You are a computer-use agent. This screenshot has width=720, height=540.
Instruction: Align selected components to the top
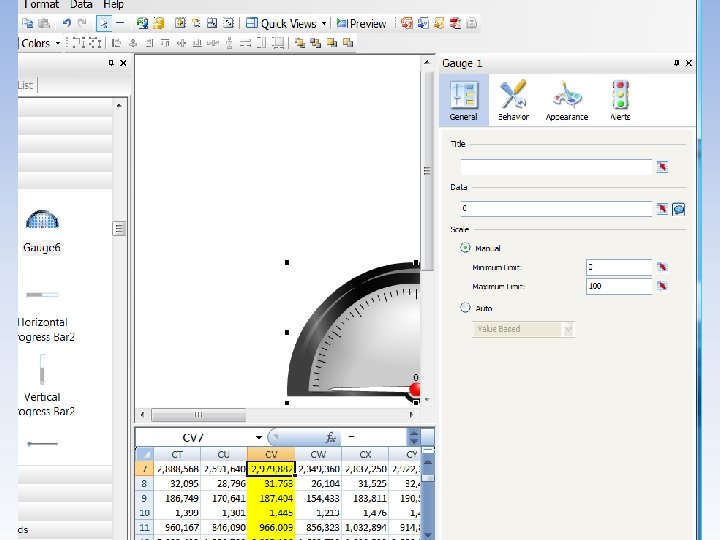point(165,43)
